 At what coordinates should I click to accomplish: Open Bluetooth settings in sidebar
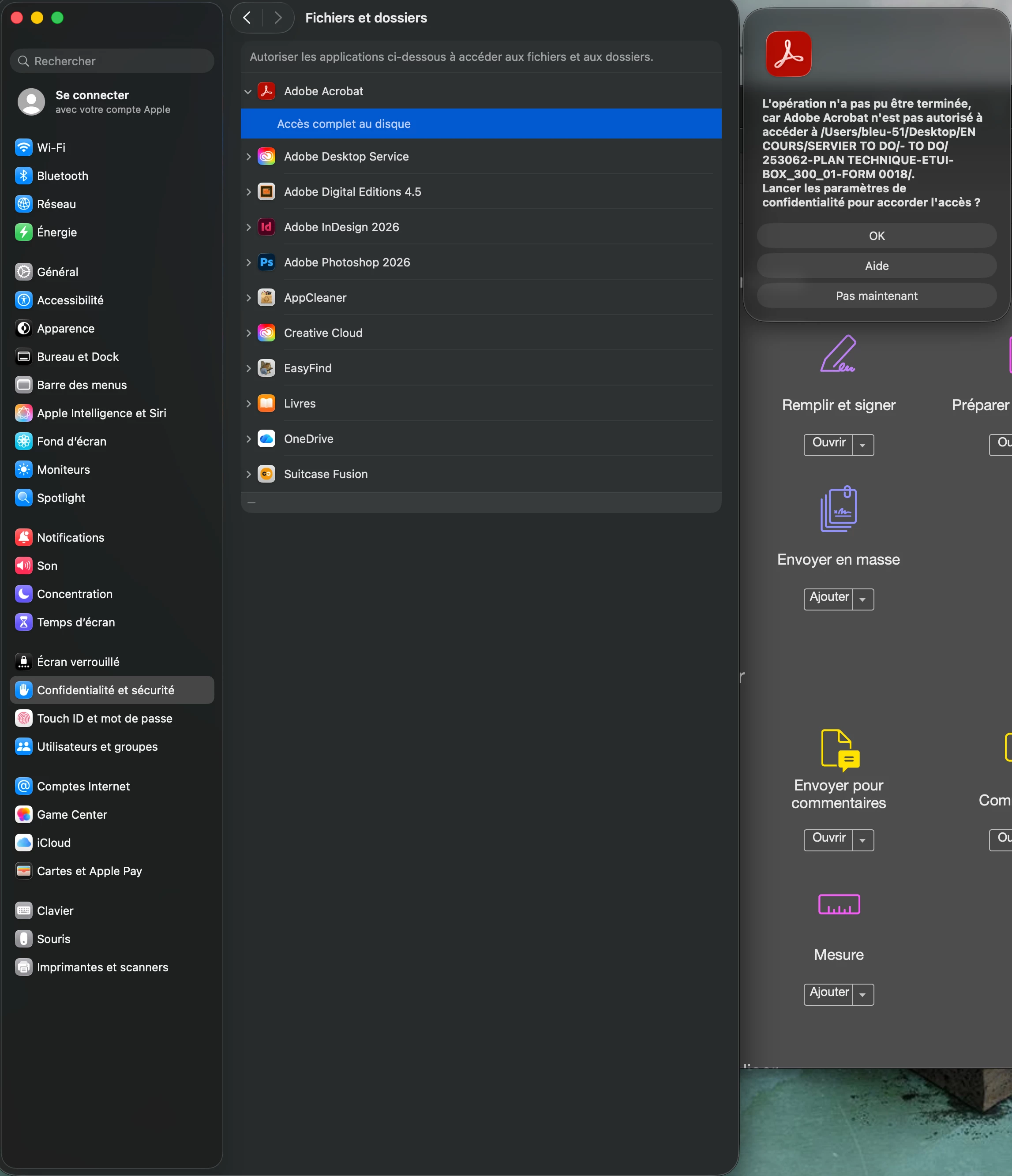pos(63,176)
